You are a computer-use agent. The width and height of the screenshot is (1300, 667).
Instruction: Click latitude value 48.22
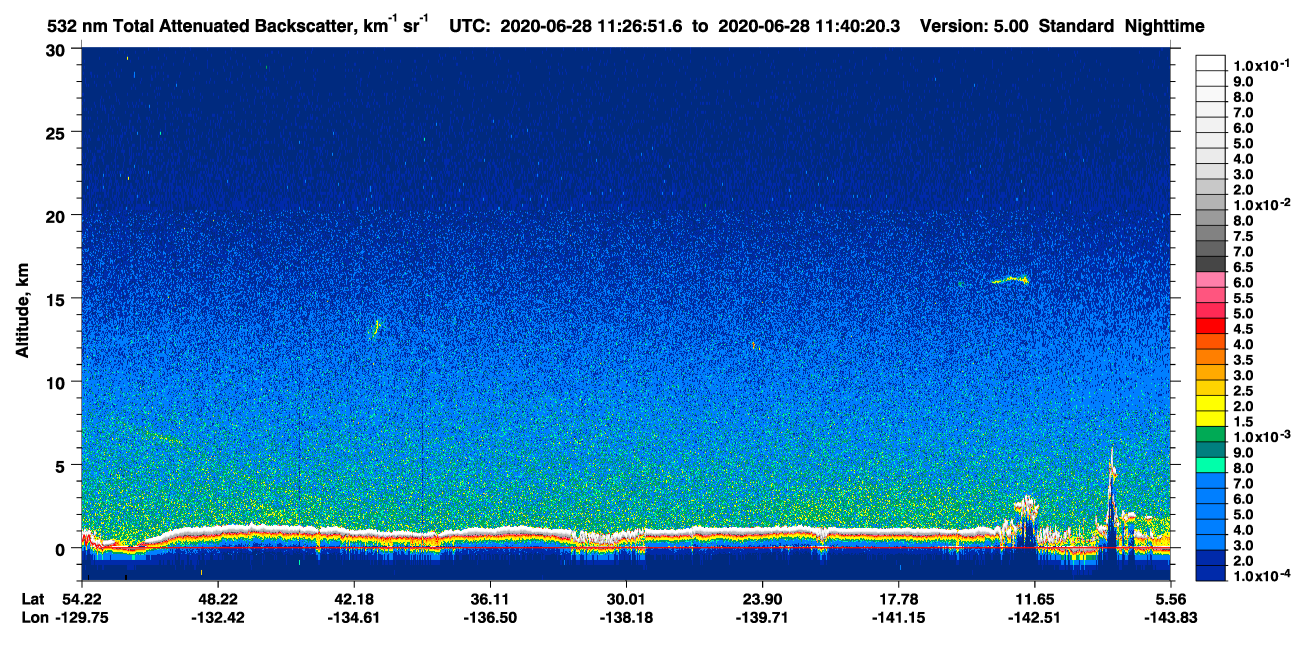click(218, 599)
